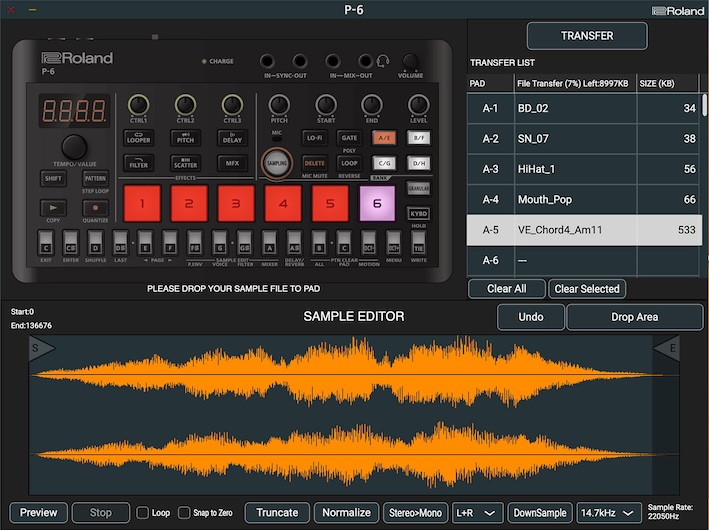Click Clear Selected

(x=587, y=289)
